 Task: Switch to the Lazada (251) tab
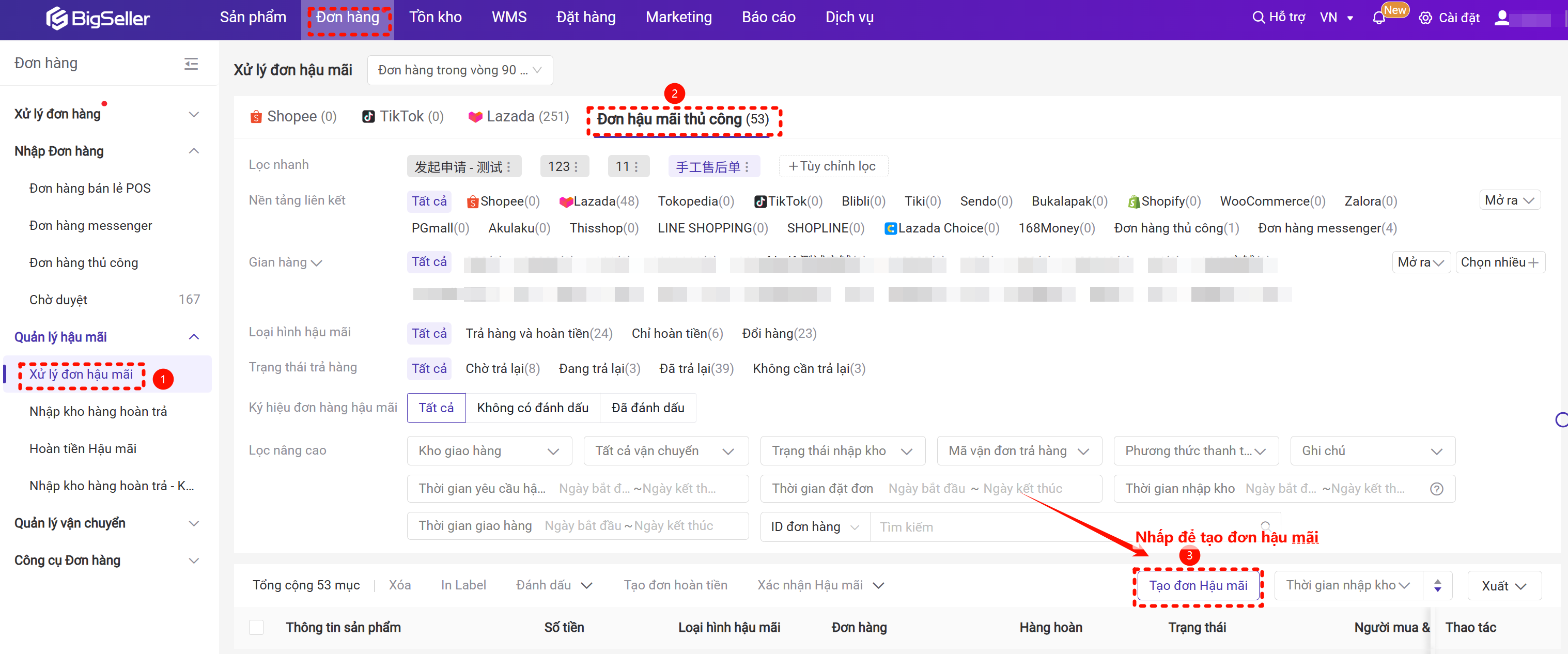518,116
